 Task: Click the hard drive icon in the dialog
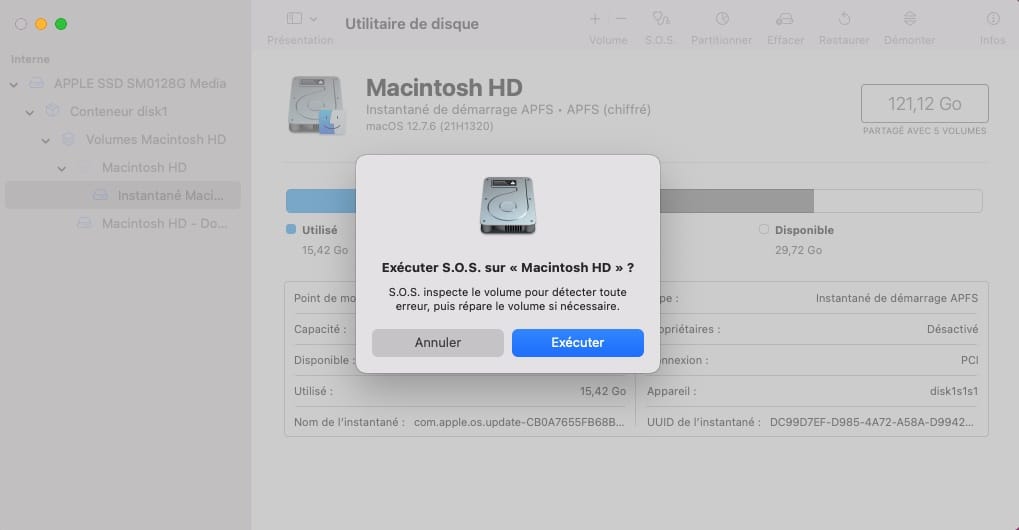[x=507, y=205]
